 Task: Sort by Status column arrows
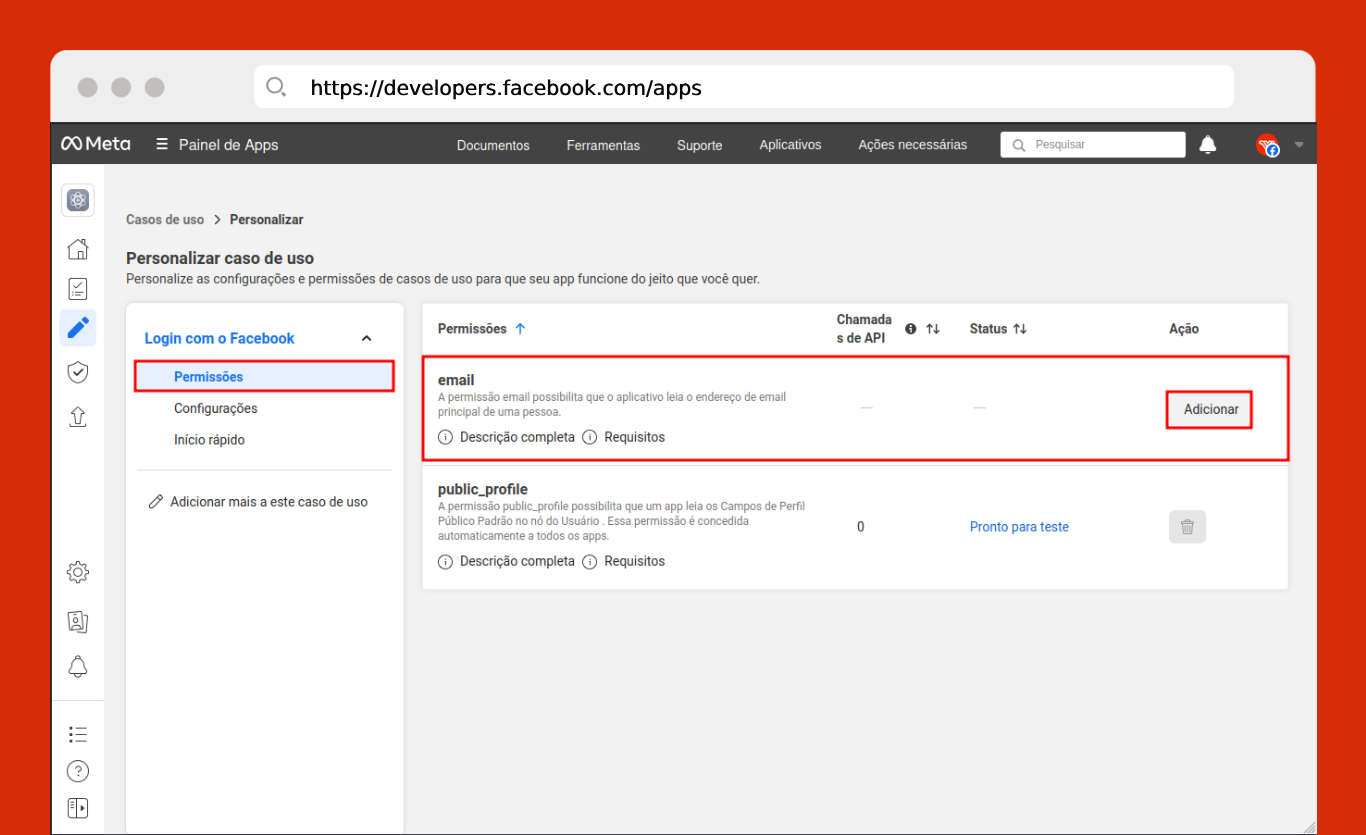point(1020,329)
